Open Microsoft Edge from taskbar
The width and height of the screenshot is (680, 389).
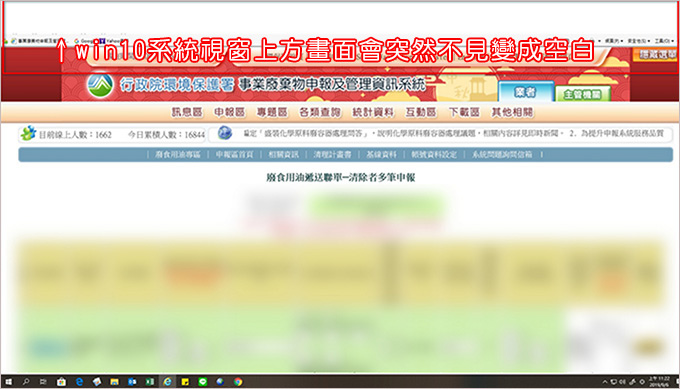(x=79, y=382)
